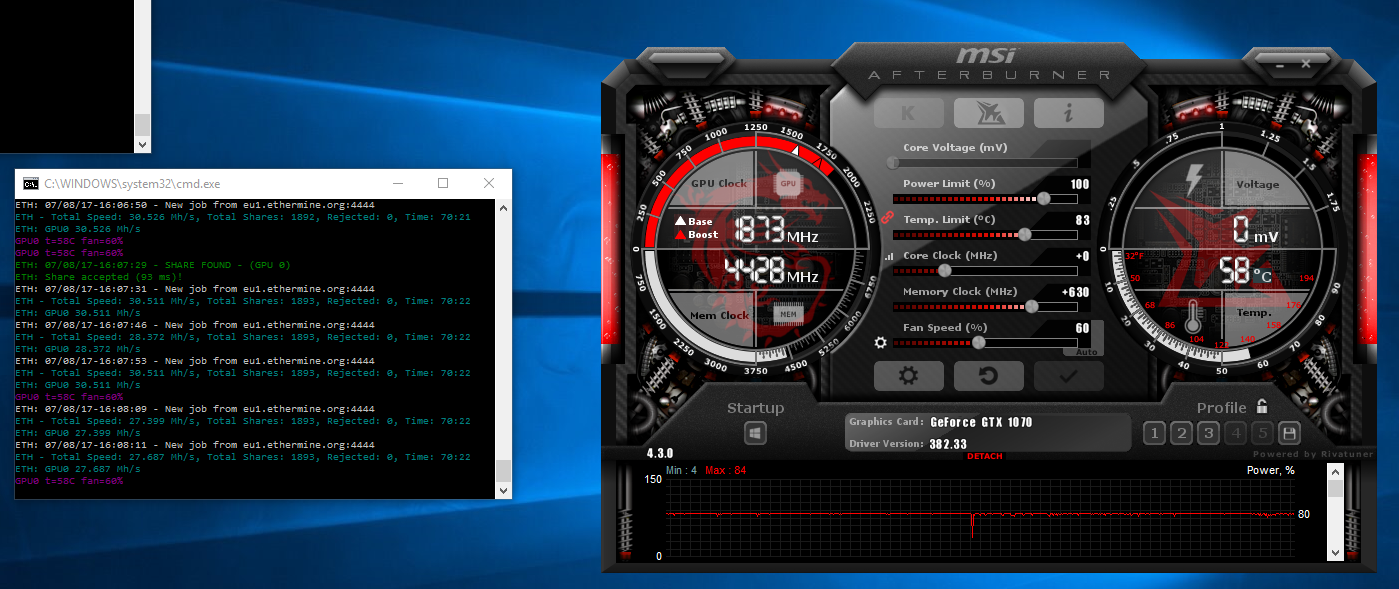The image size is (1399, 589).
Task: Click 'SHARE FOUND - (GPU 0)' console line
Action: click(x=153, y=265)
